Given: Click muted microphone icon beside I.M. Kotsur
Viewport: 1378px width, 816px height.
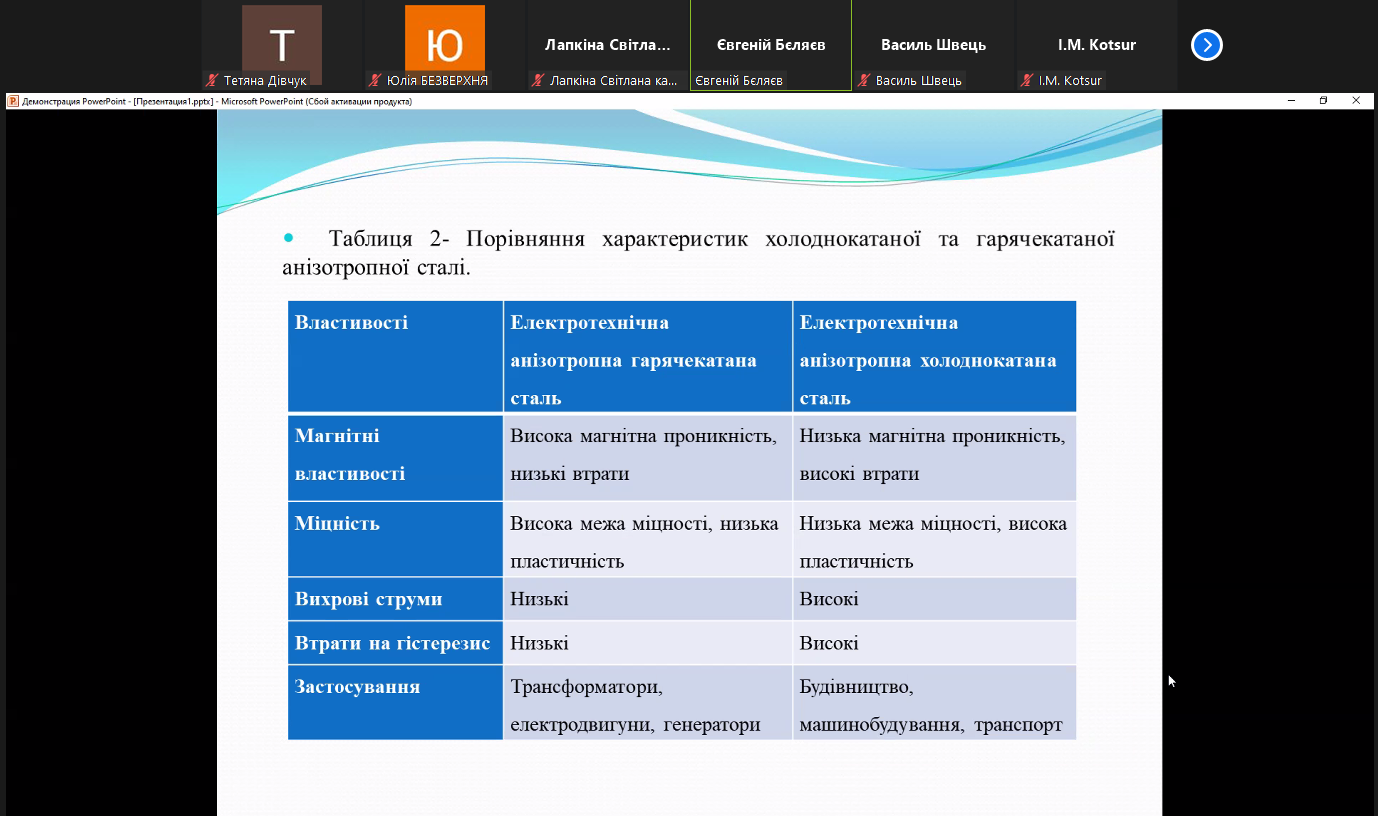Looking at the screenshot, I should 1027,80.
